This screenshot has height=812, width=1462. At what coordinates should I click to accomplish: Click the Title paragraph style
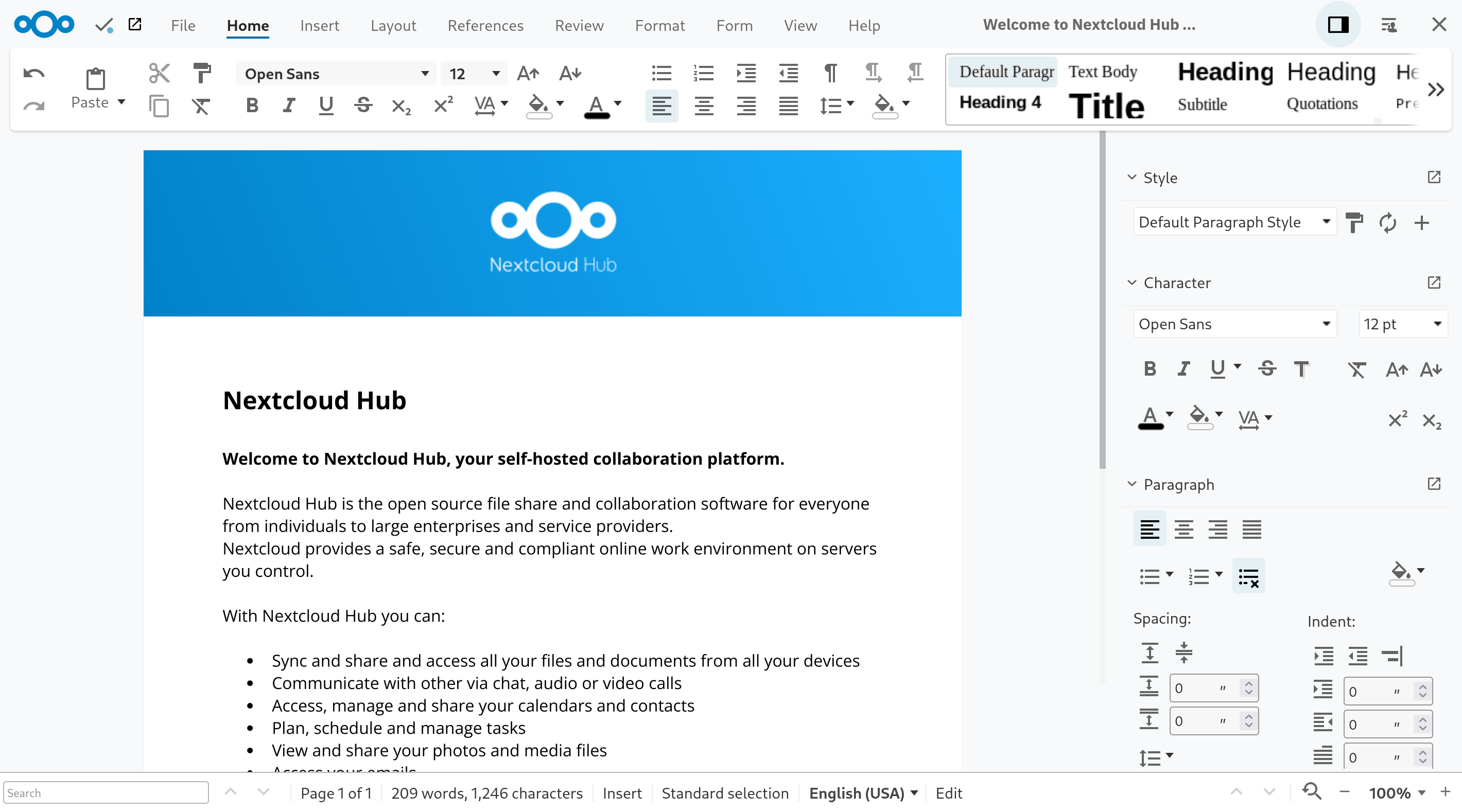click(1108, 103)
